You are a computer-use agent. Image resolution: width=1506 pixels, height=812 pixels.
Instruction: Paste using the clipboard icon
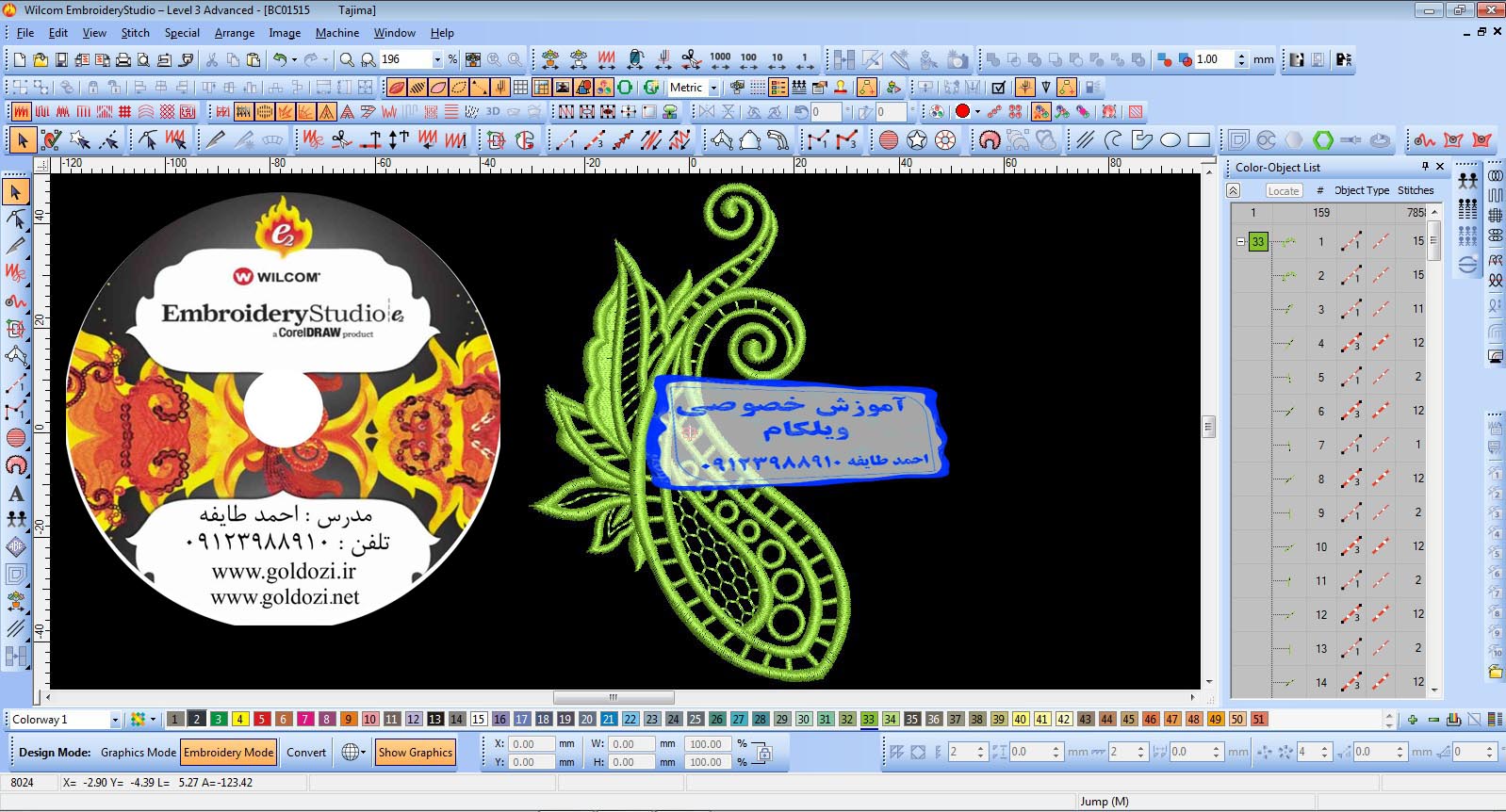click(254, 59)
